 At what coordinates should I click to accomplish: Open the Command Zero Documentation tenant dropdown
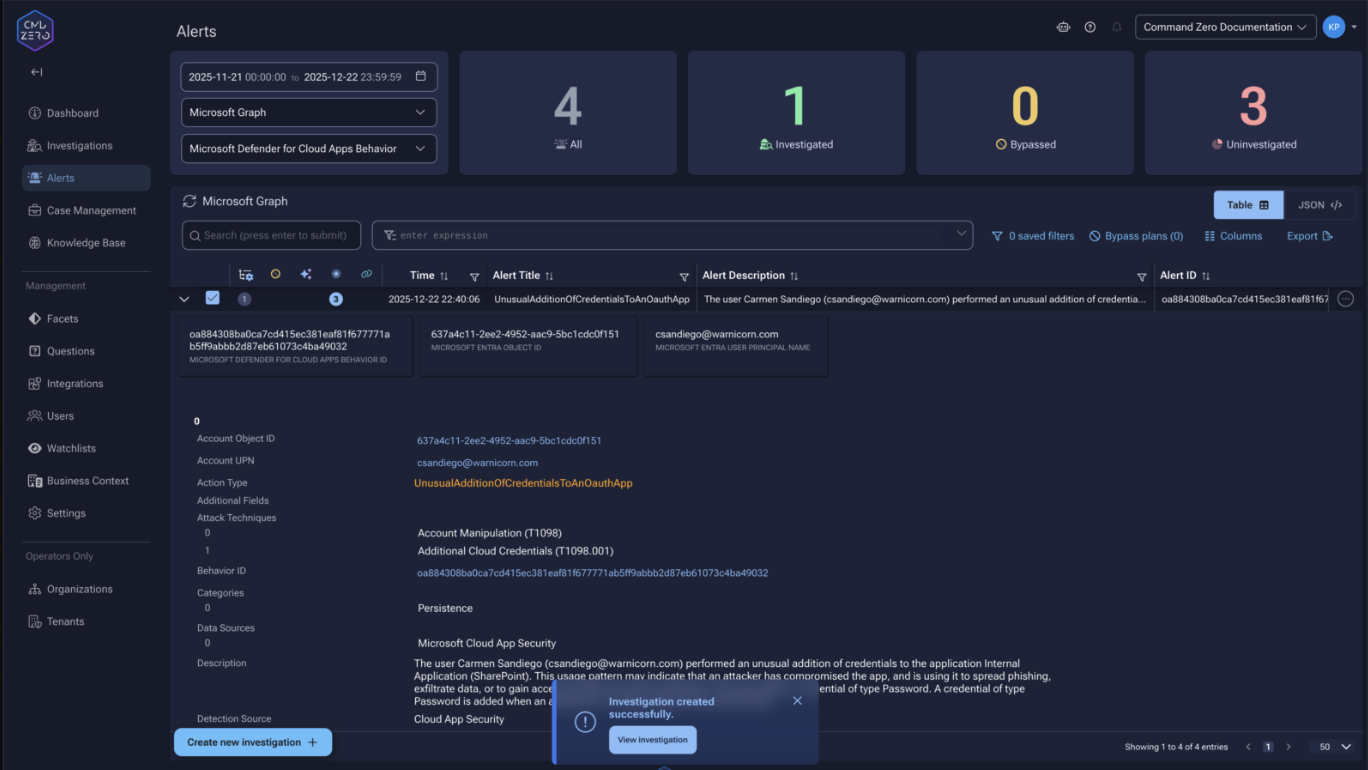point(1225,27)
